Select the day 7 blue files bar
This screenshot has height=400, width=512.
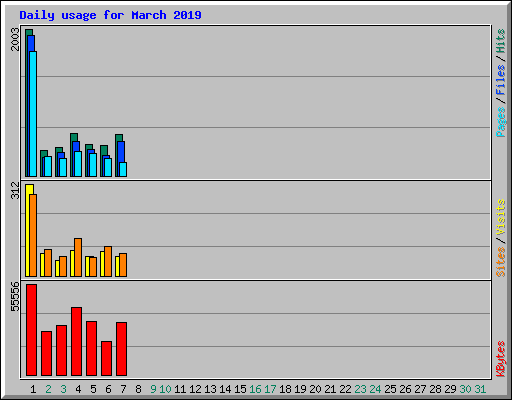click(x=122, y=152)
